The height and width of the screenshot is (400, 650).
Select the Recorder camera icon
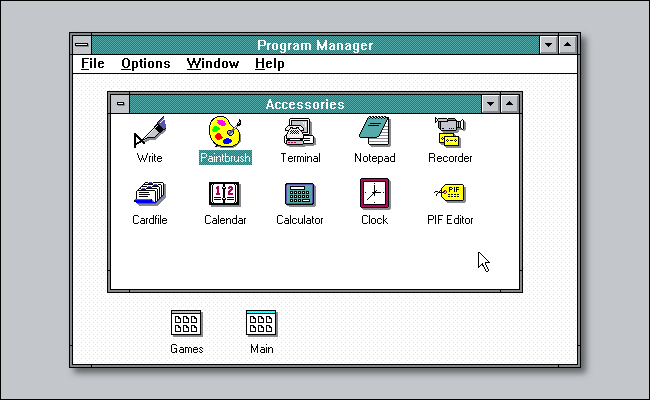(x=450, y=133)
